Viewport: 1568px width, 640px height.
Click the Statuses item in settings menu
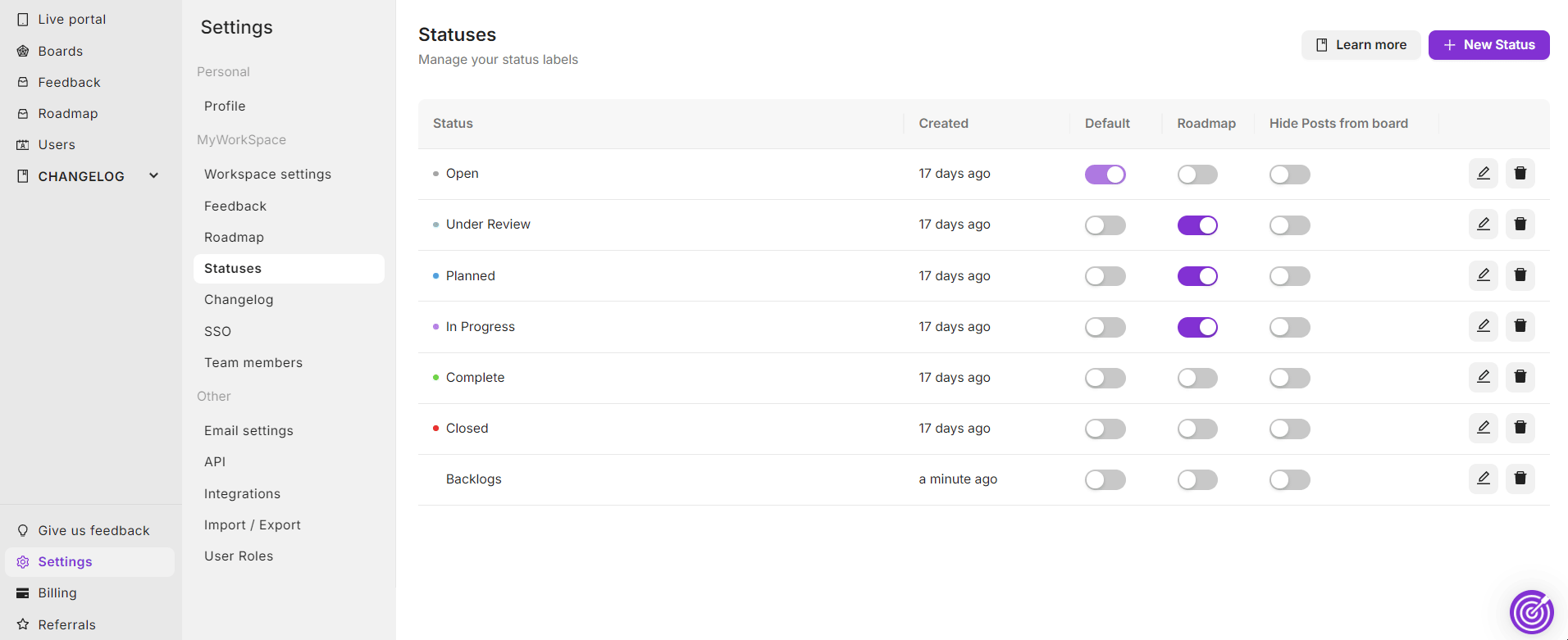point(289,269)
